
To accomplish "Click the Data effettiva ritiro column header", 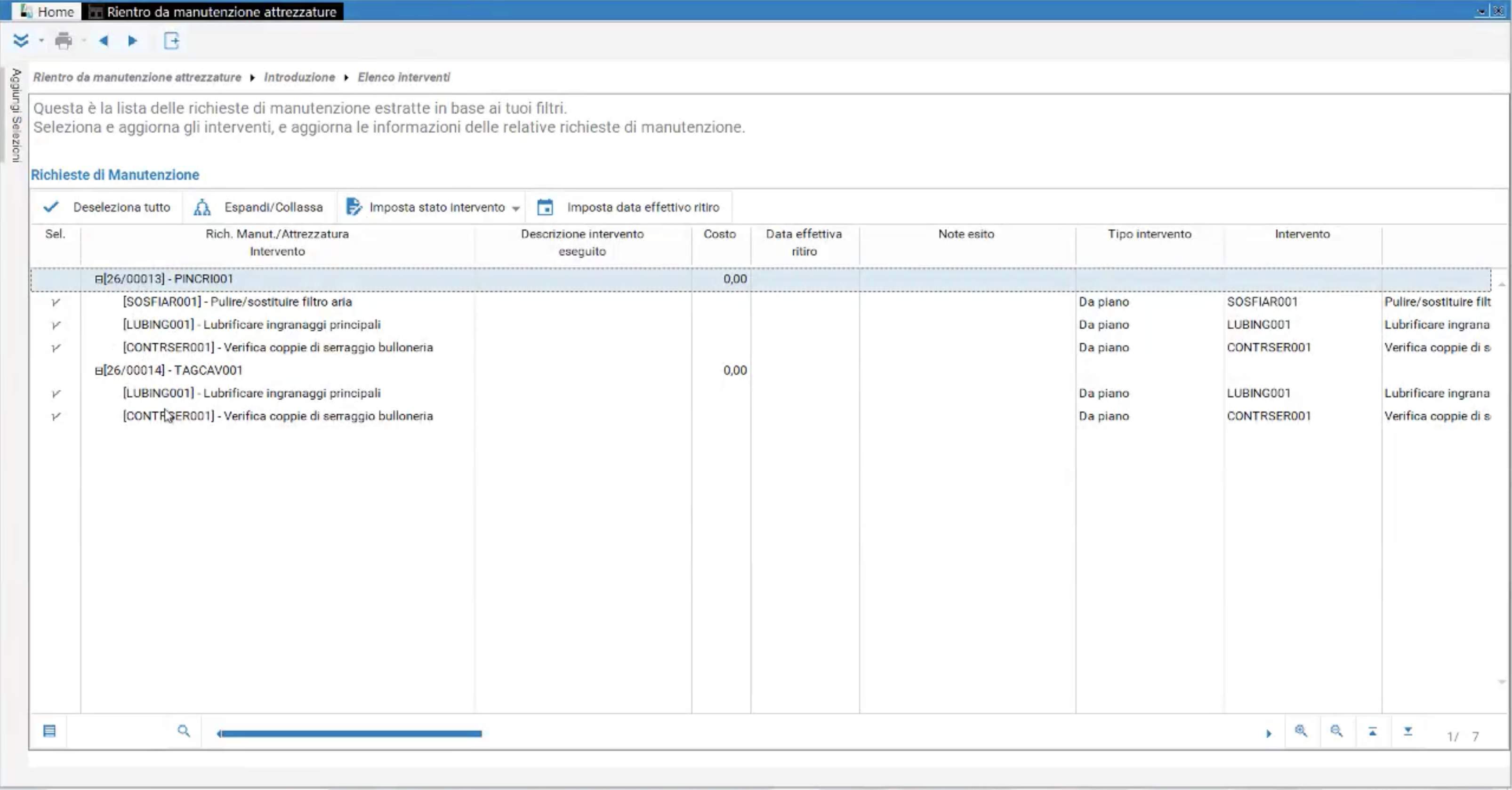I will [804, 242].
